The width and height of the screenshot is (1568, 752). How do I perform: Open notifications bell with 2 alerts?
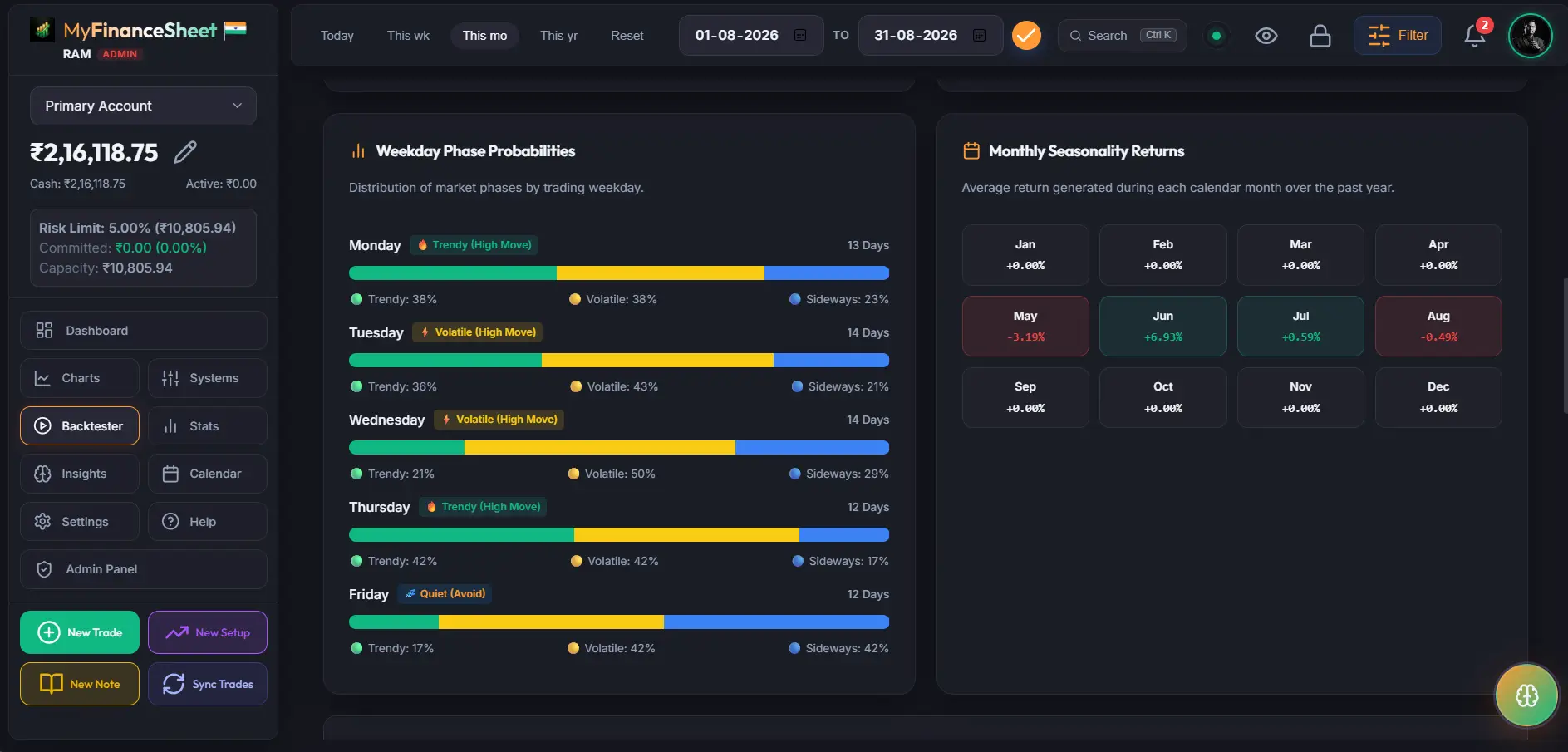click(1476, 36)
